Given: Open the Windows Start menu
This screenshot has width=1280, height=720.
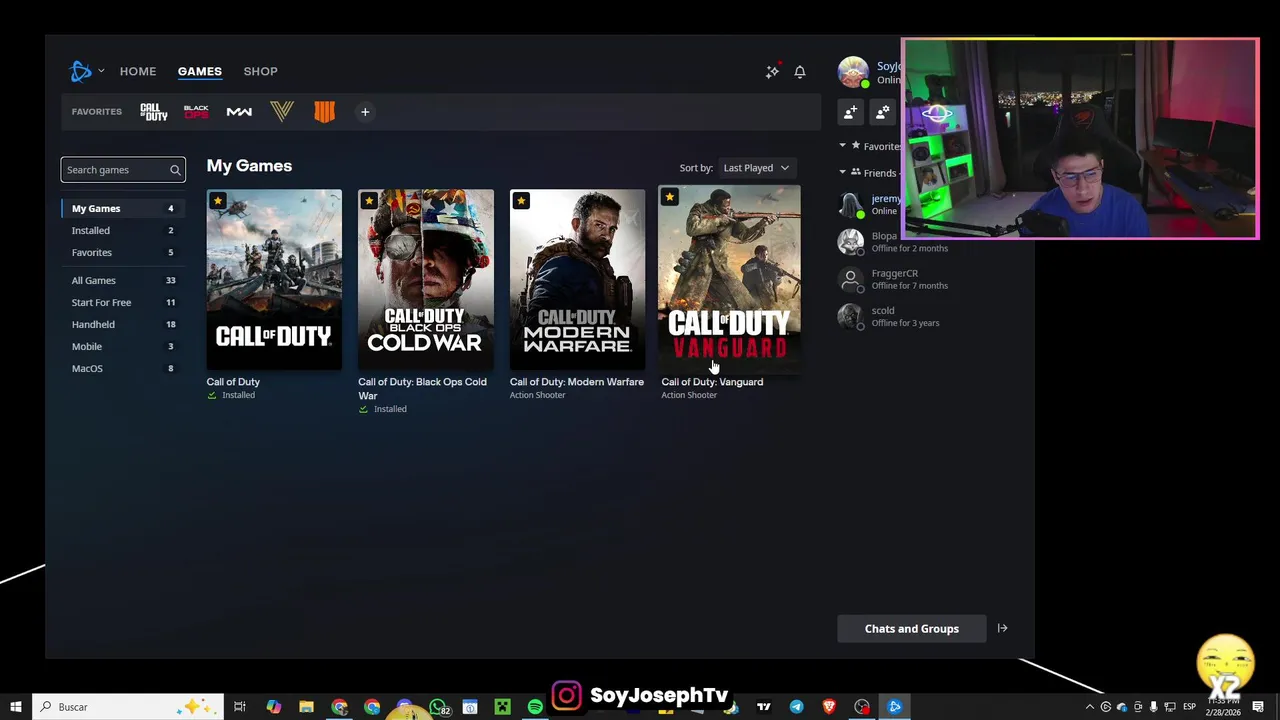Looking at the screenshot, I should [x=16, y=707].
